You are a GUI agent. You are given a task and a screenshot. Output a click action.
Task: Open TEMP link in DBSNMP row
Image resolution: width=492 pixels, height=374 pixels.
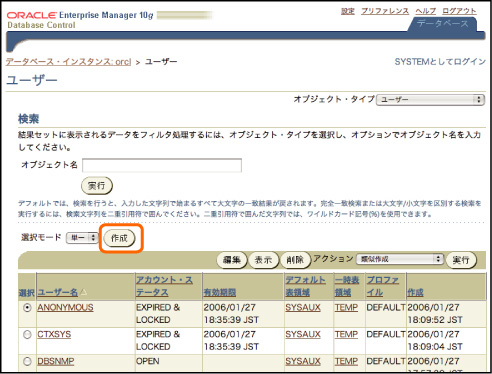tap(346, 361)
